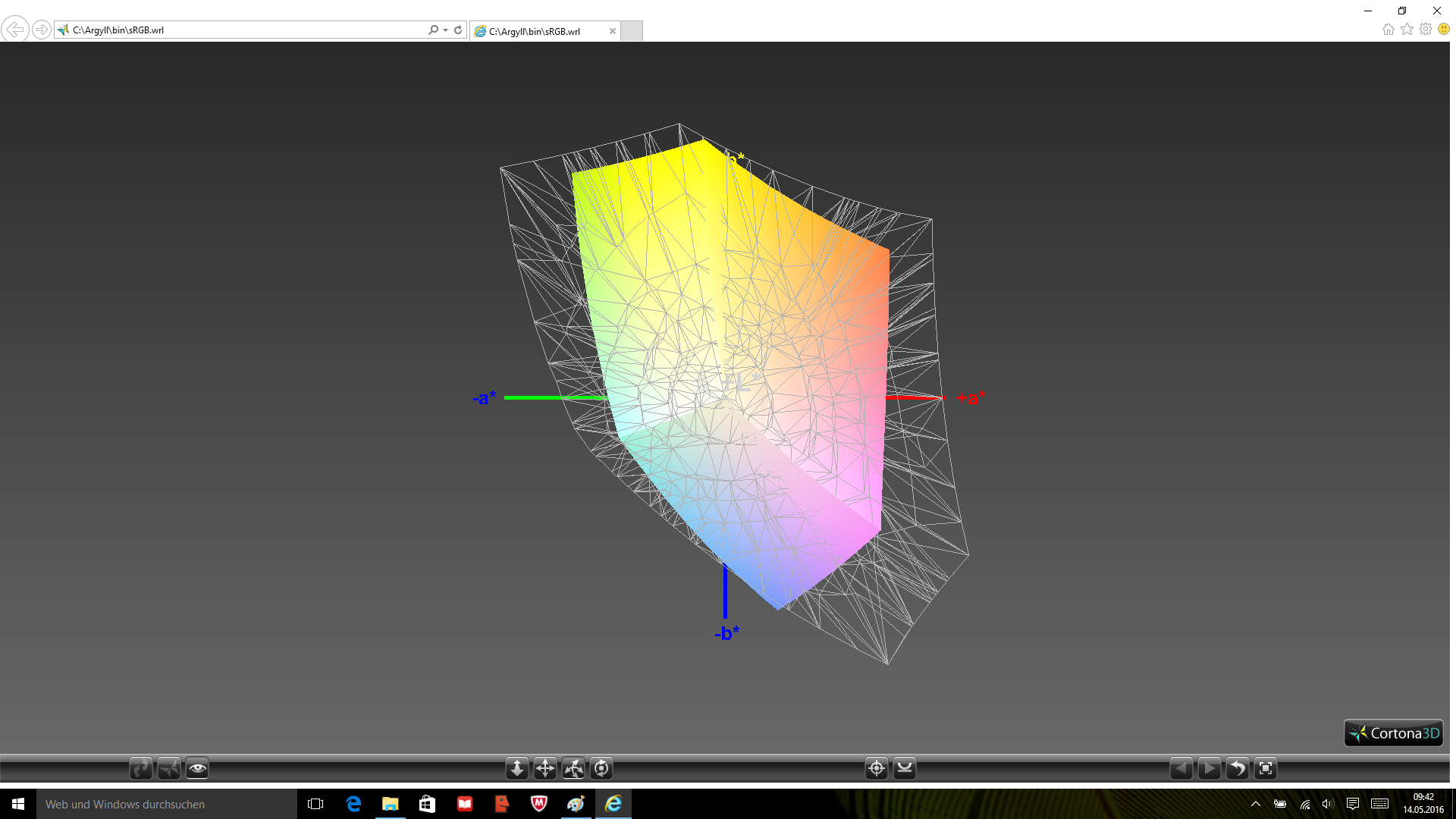Refresh the page with reload button
The image size is (1456, 819).
pyautogui.click(x=458, y=30)
